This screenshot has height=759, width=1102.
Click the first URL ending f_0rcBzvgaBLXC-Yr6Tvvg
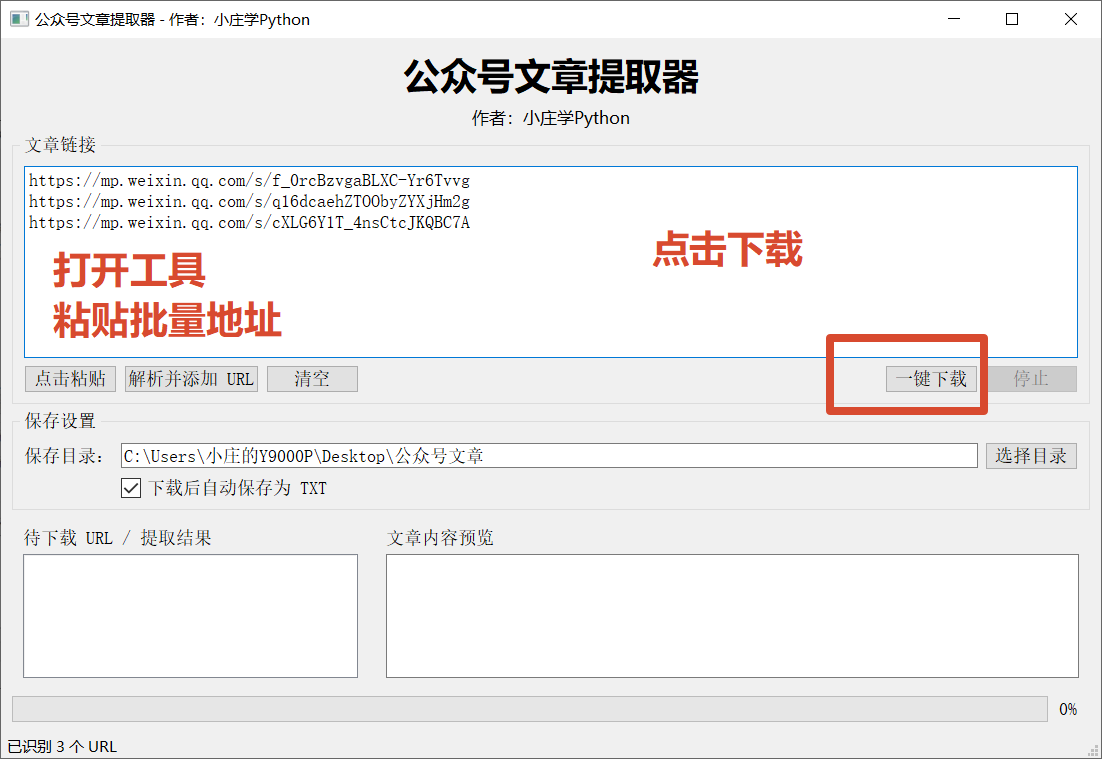pyautogui.click(x=249, y=181)
